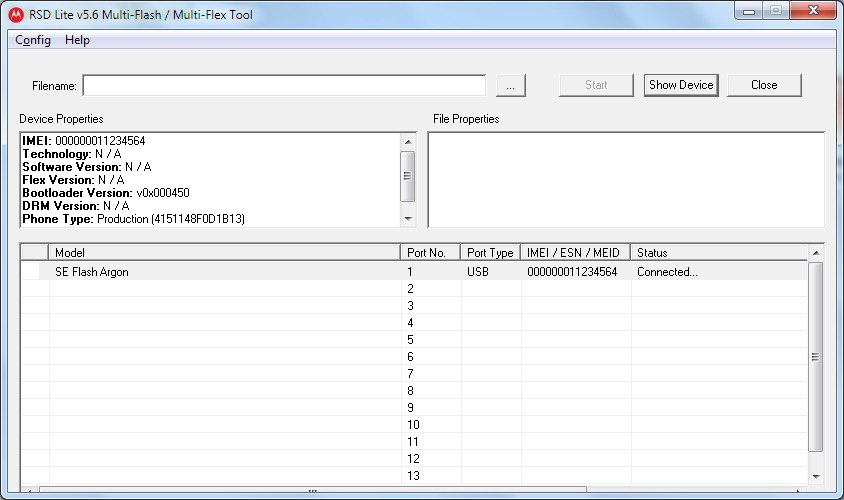Click the Show Device button
The width and height of the screenshot is (844, 500).
681,85
